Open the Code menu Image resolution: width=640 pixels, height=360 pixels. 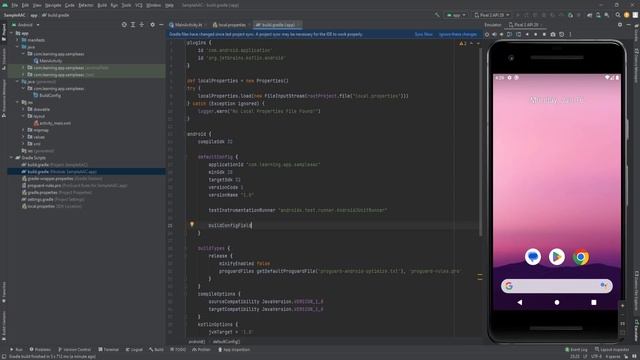coord(70,5)
